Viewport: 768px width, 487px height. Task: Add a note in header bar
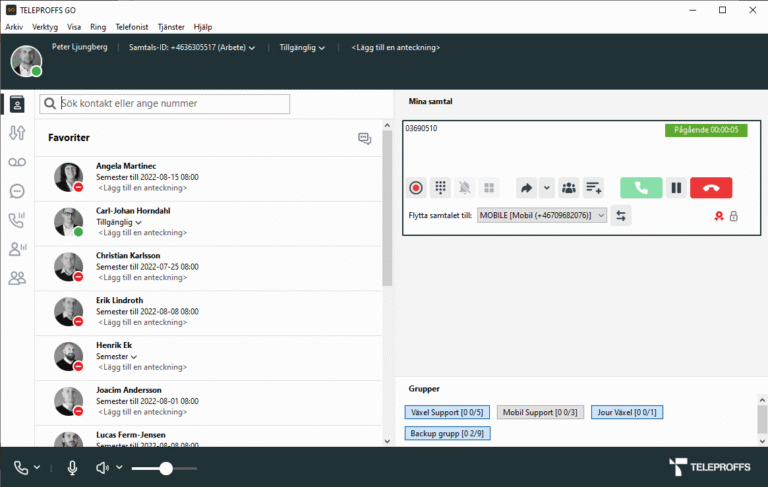(396, 48)
